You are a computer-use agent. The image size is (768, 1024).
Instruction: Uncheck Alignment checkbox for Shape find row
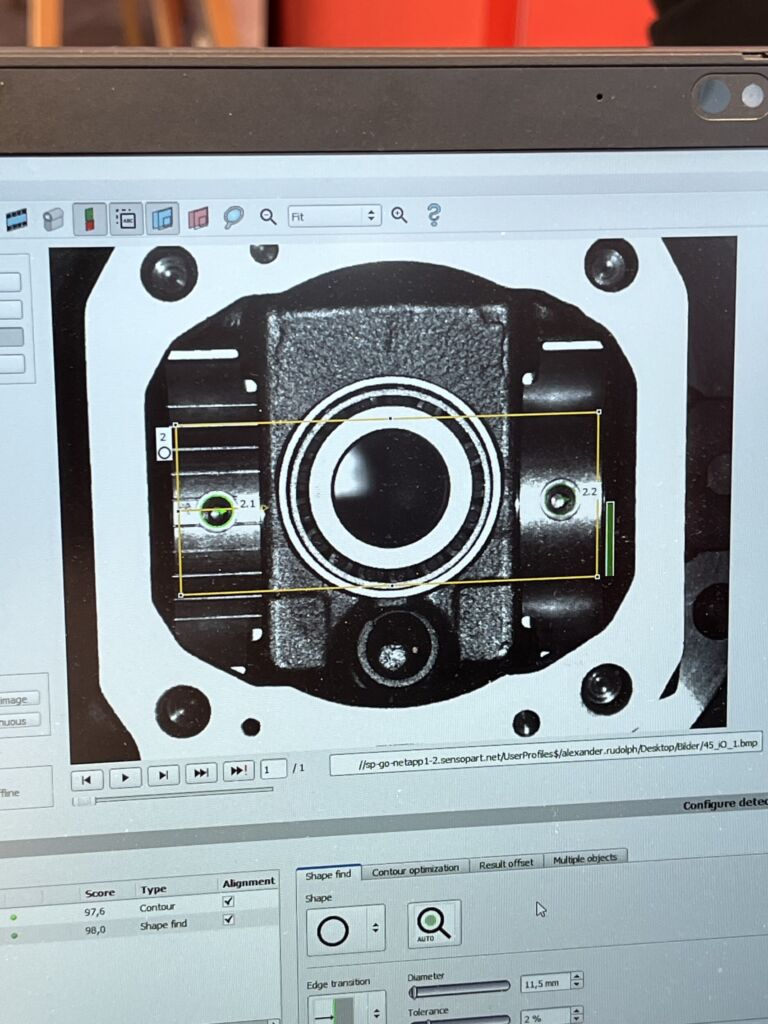[228, 920]
